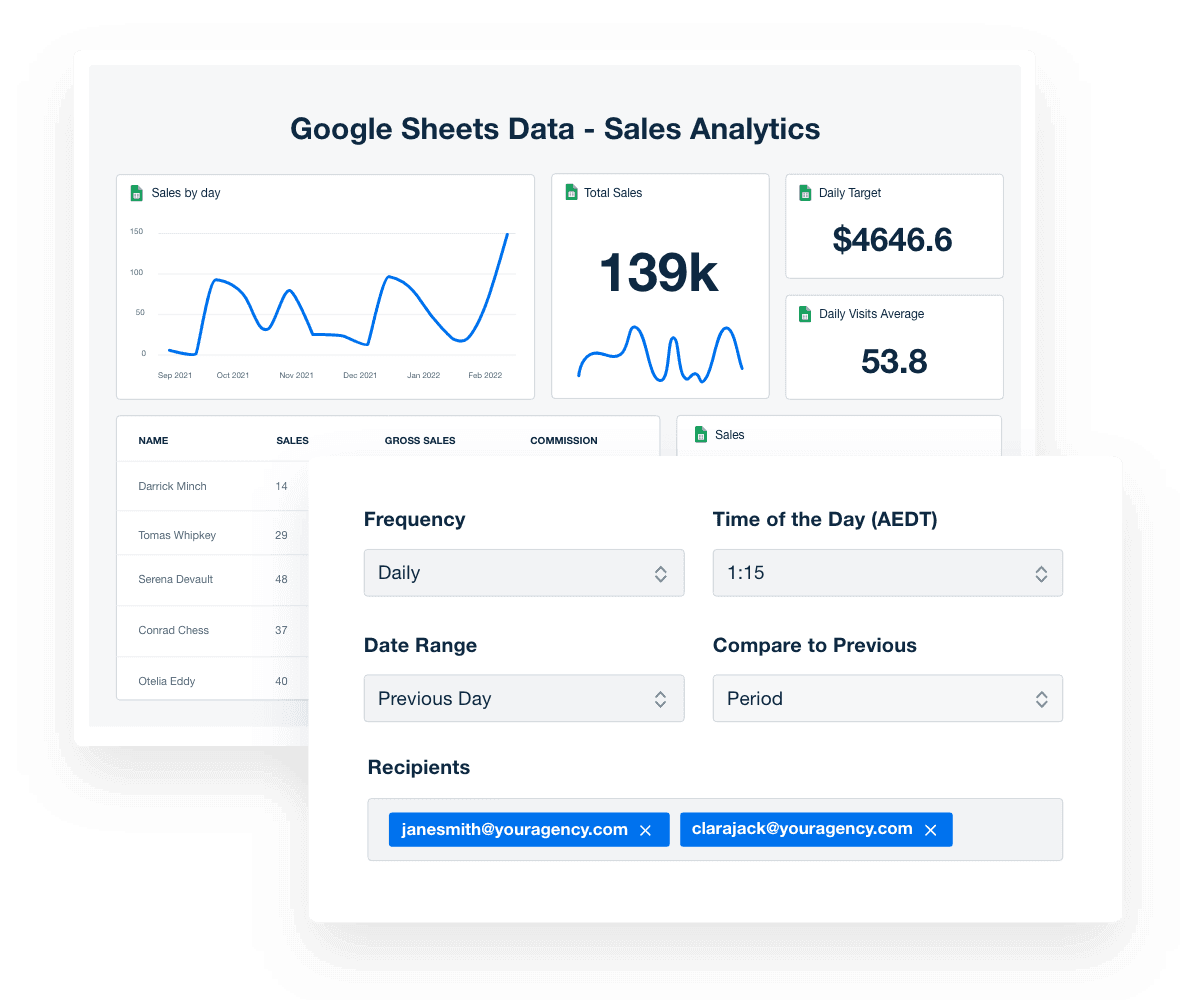Click the chevron icon on the Frequency selector
Viewport: 1200px width, 1000px height.
click(661, 573)
